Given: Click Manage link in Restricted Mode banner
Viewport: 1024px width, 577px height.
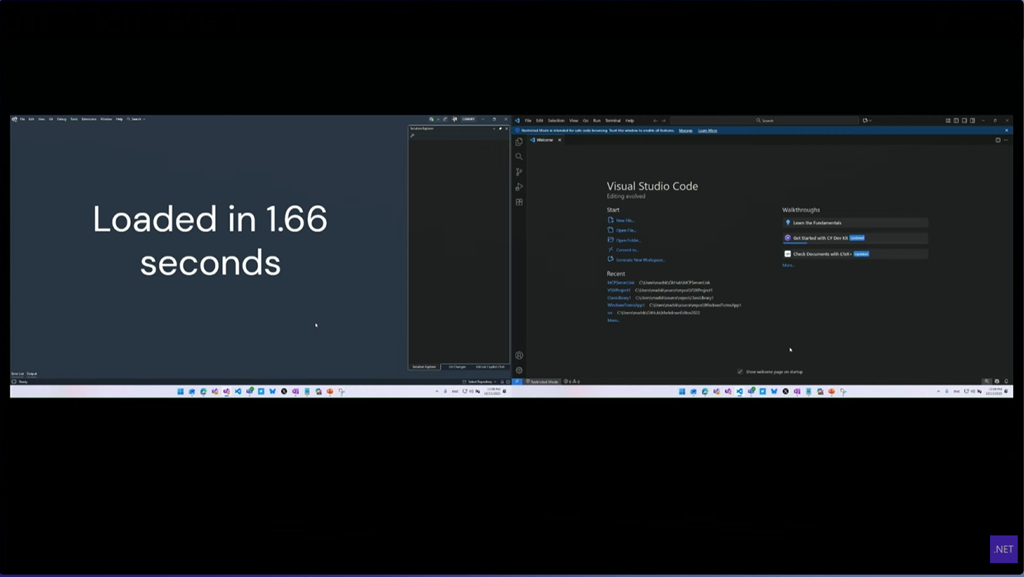Looking at the screenshot, I should 686,131.
